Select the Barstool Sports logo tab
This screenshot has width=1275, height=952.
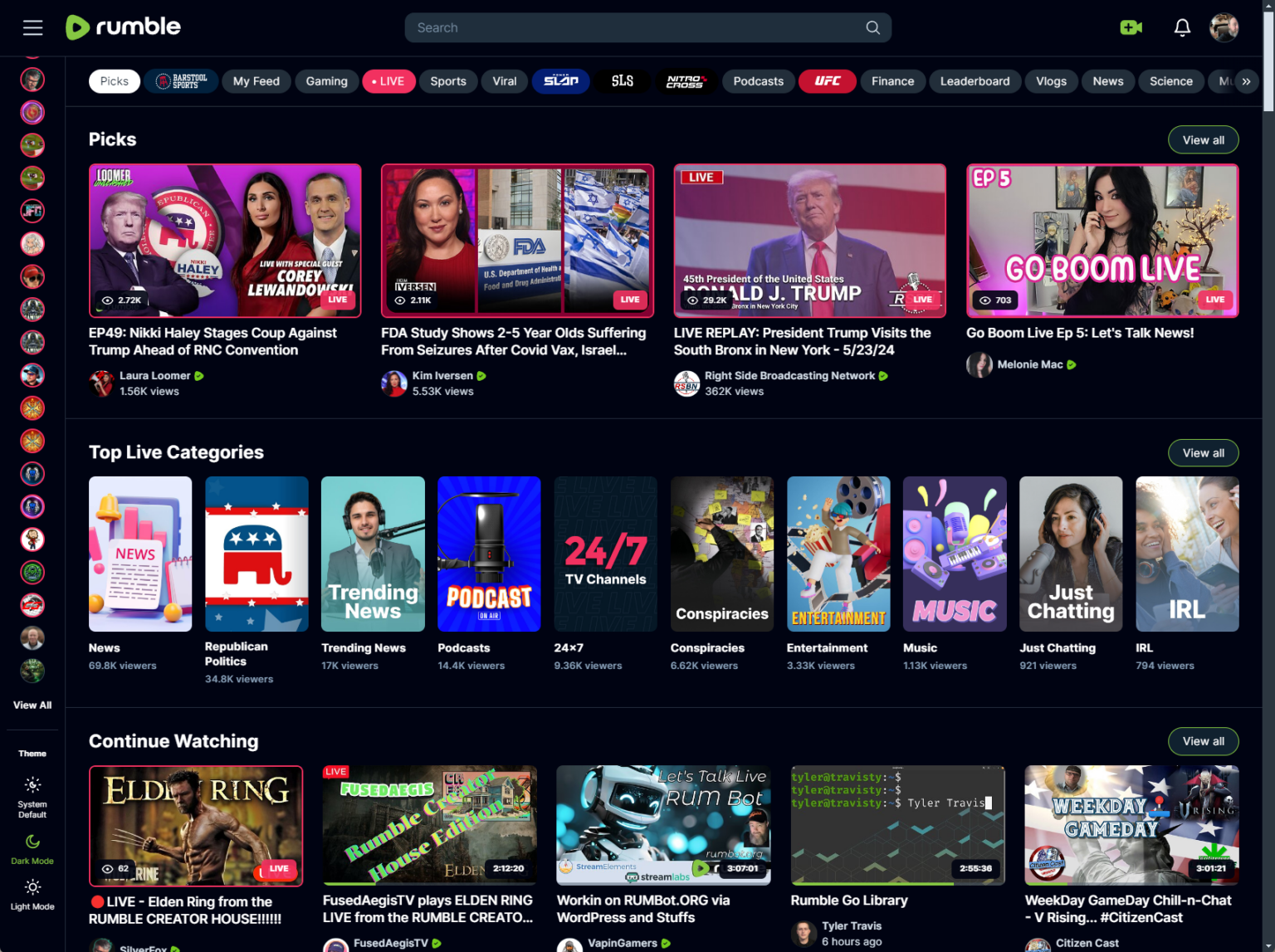click(180, 81)
